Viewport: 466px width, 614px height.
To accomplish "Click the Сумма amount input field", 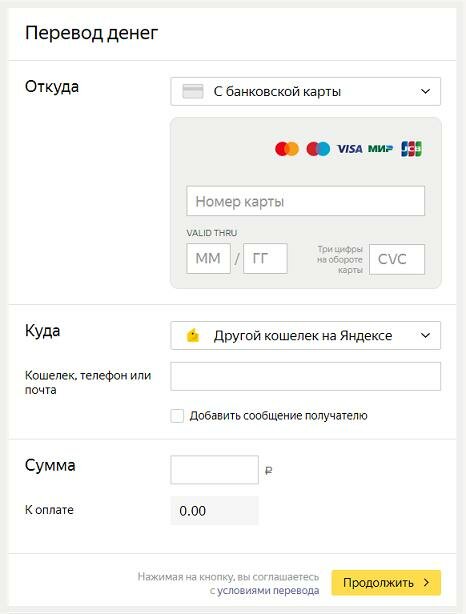I will (x=215, y=470).
